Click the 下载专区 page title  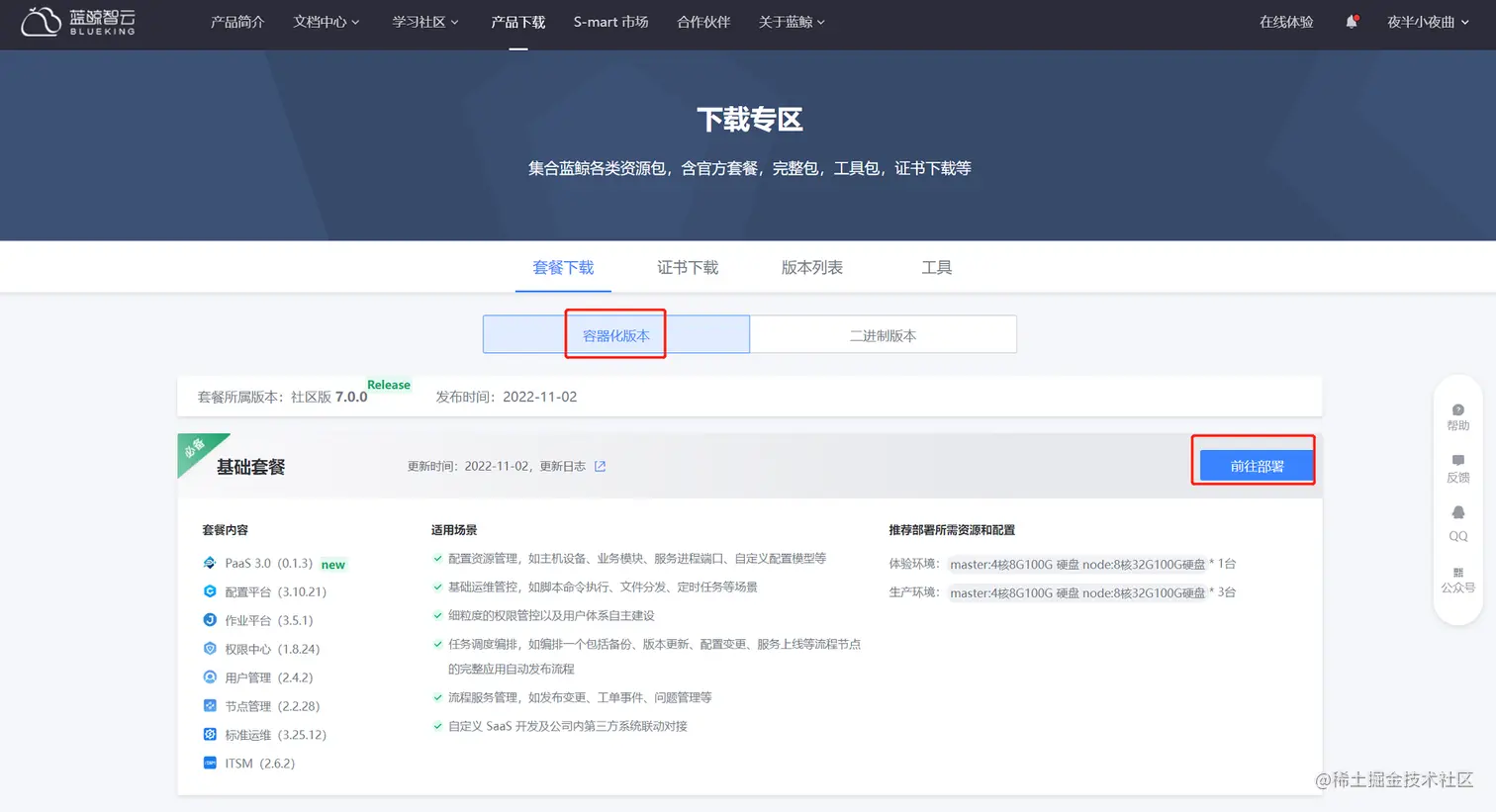pyautogui.click(x=749, y=120)
